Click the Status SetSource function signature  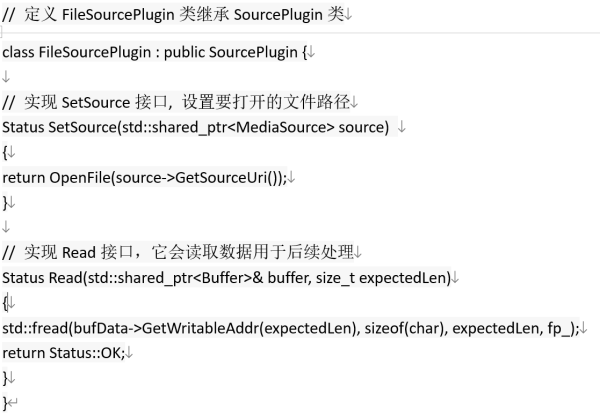(x=196, y=127)
